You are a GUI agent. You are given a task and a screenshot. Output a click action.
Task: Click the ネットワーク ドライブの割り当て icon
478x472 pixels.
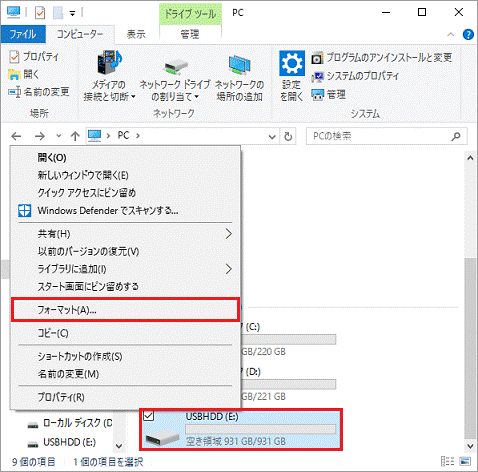coord(176,66)
